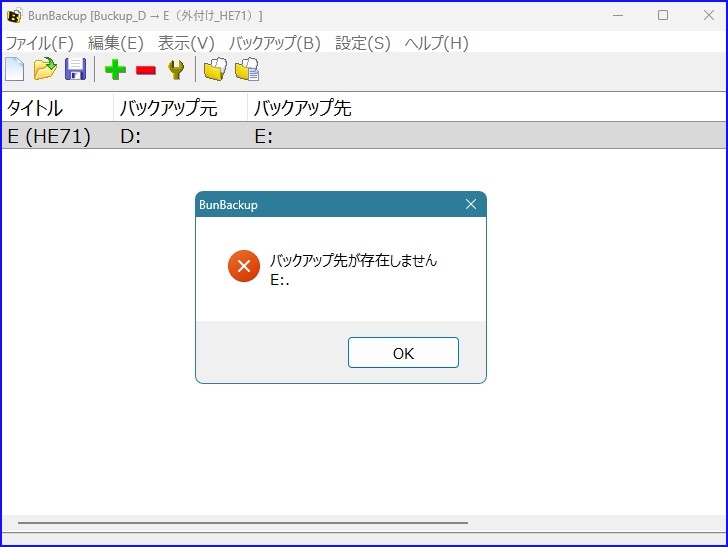The image size is (728, 547).
Task: Minimize the BunBackup main window
Action: (x=618, y=15)
